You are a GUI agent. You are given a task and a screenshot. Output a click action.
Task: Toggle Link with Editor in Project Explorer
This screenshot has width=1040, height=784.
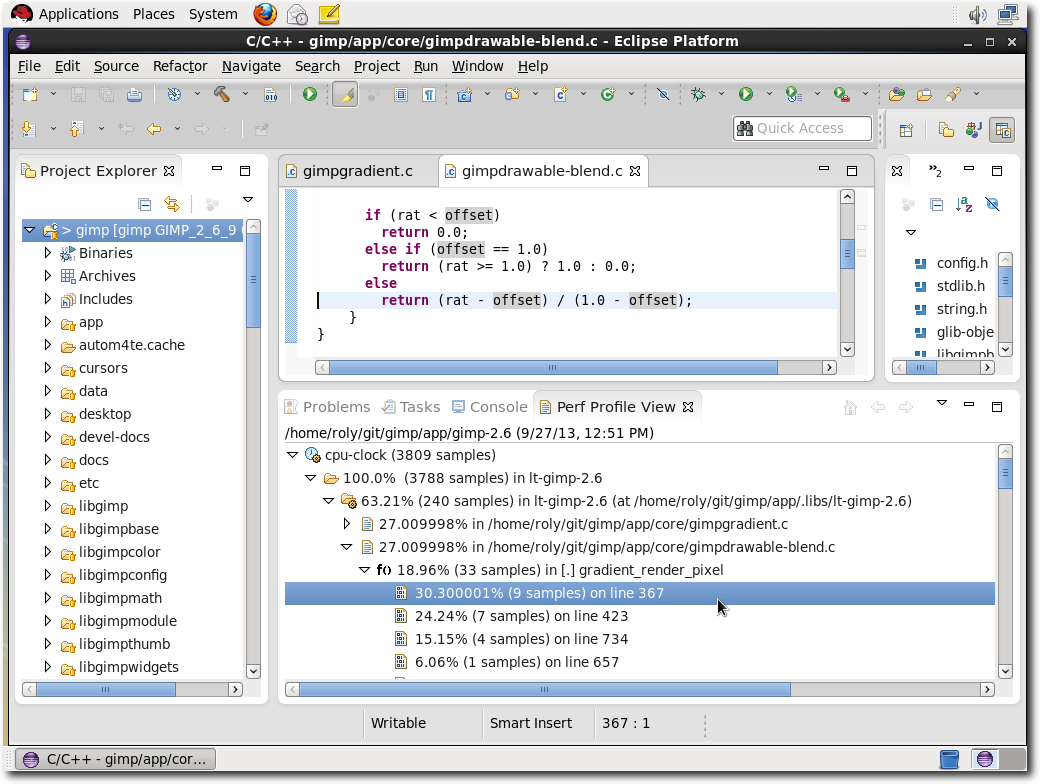pos(172,204)
